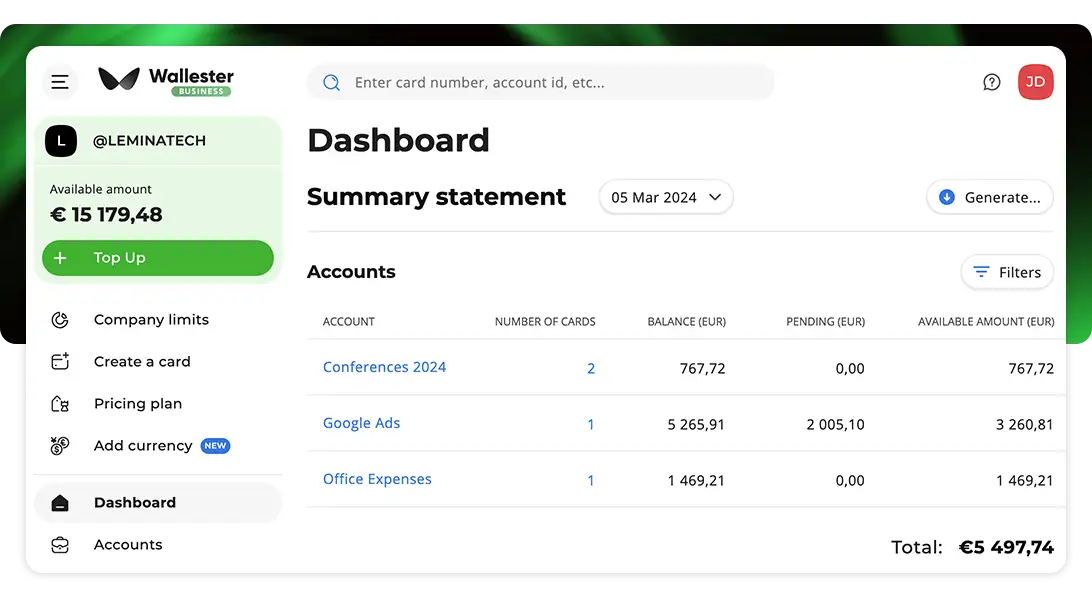Viewport: 1092px width, 600px height.
Task: Open the 05 Mar 2024 date dropdown
Action: click(666, 197)
